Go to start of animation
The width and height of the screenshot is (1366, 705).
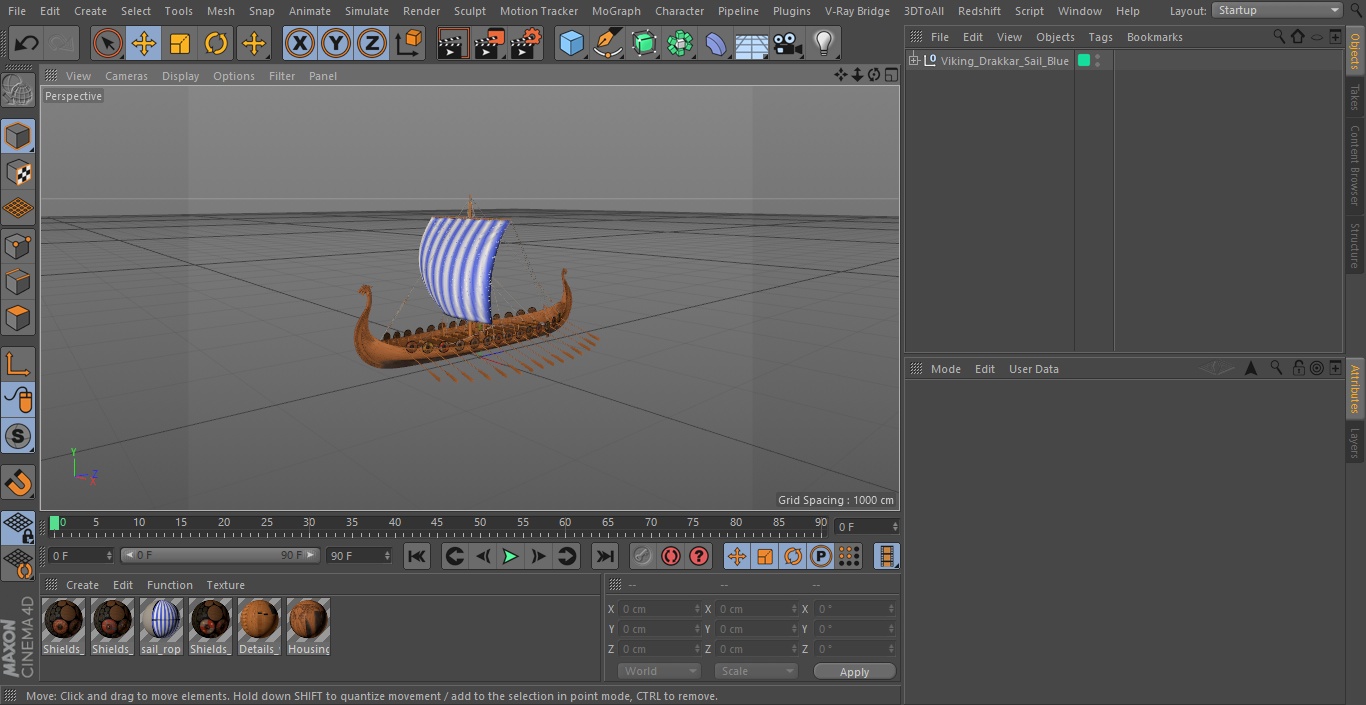(x=417, y=556)
